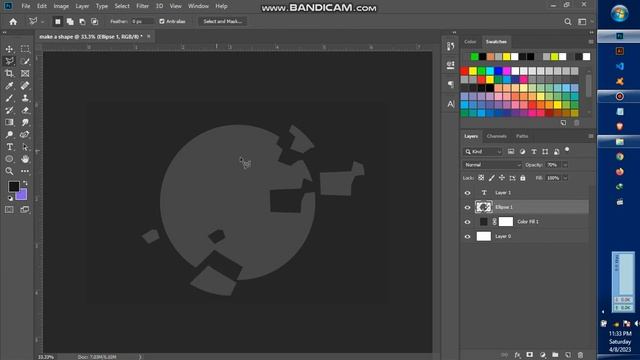Click the Add to selection button
Screen dimensions: 640x360
coord(70,22)
